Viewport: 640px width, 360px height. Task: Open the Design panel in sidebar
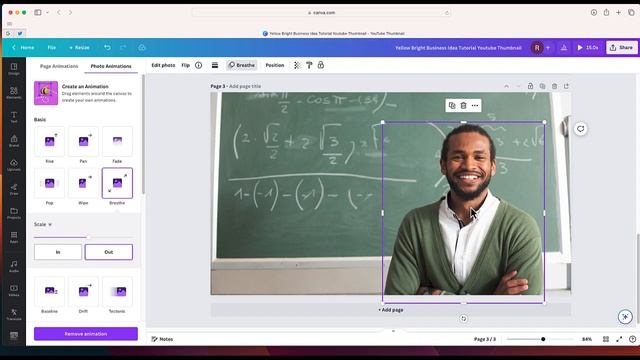(14, 69)
